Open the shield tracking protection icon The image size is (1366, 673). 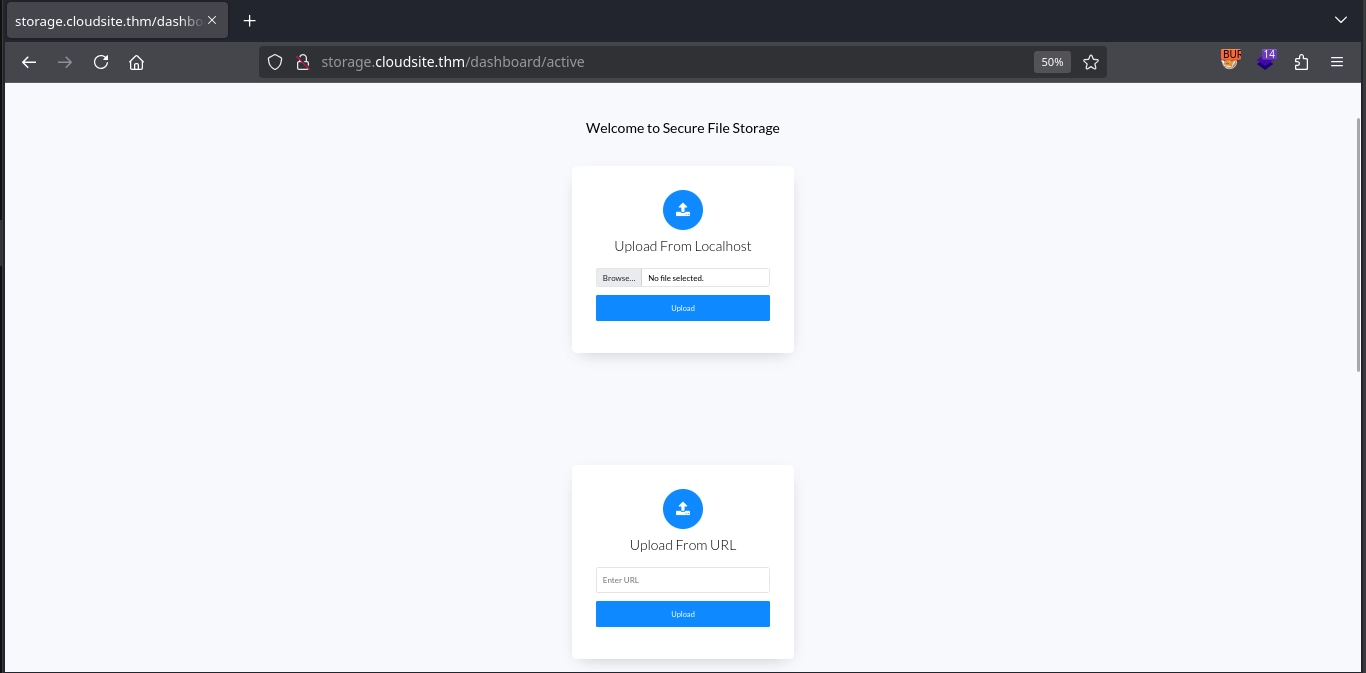coord(275,62)
